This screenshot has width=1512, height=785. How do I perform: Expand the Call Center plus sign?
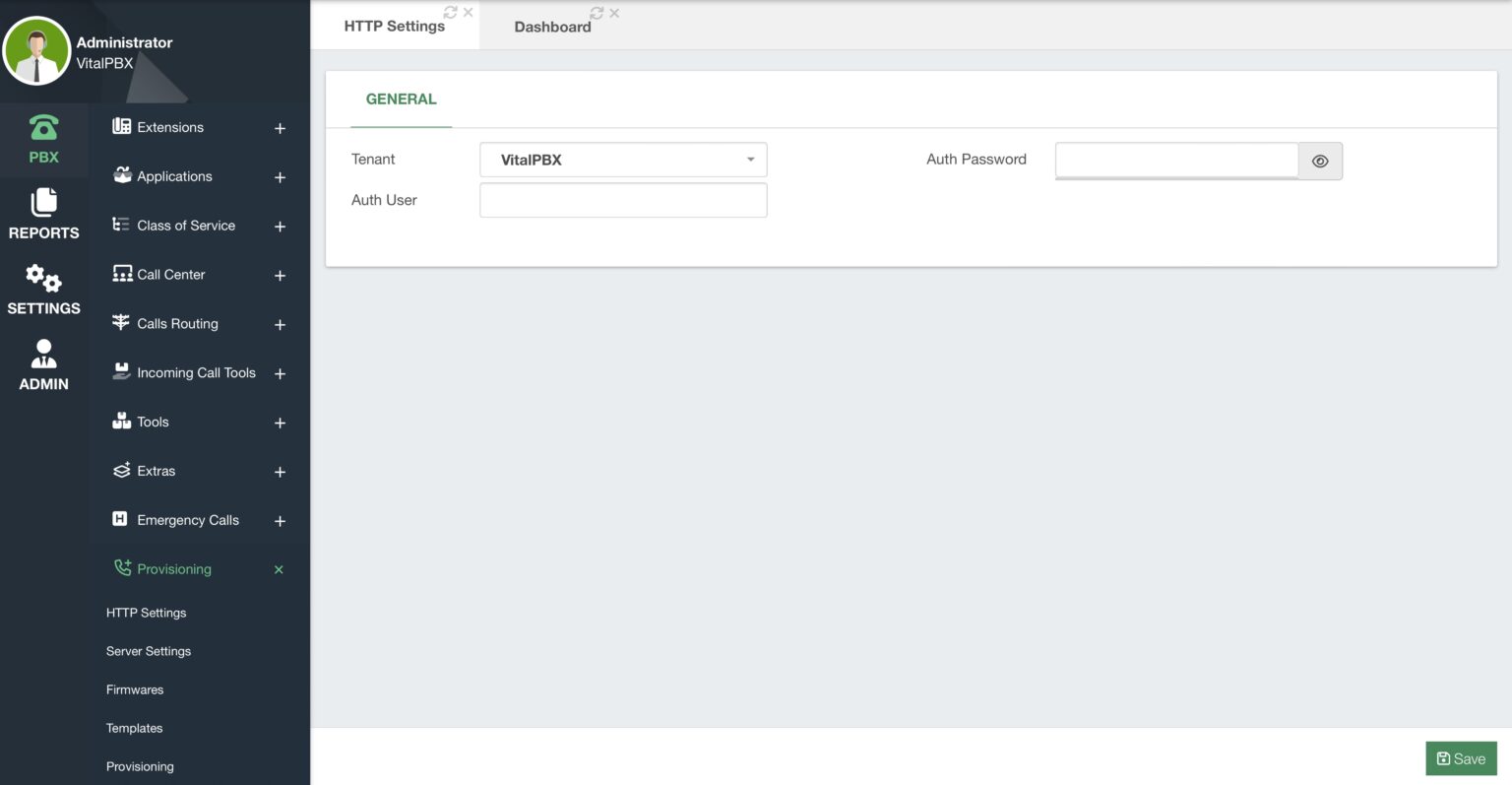tap(280, 276)
